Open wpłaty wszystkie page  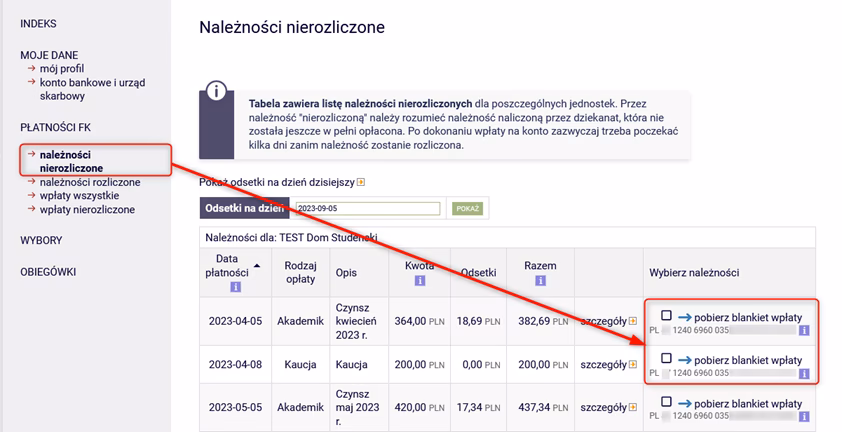pyautogui.click(x=79, y=196)
